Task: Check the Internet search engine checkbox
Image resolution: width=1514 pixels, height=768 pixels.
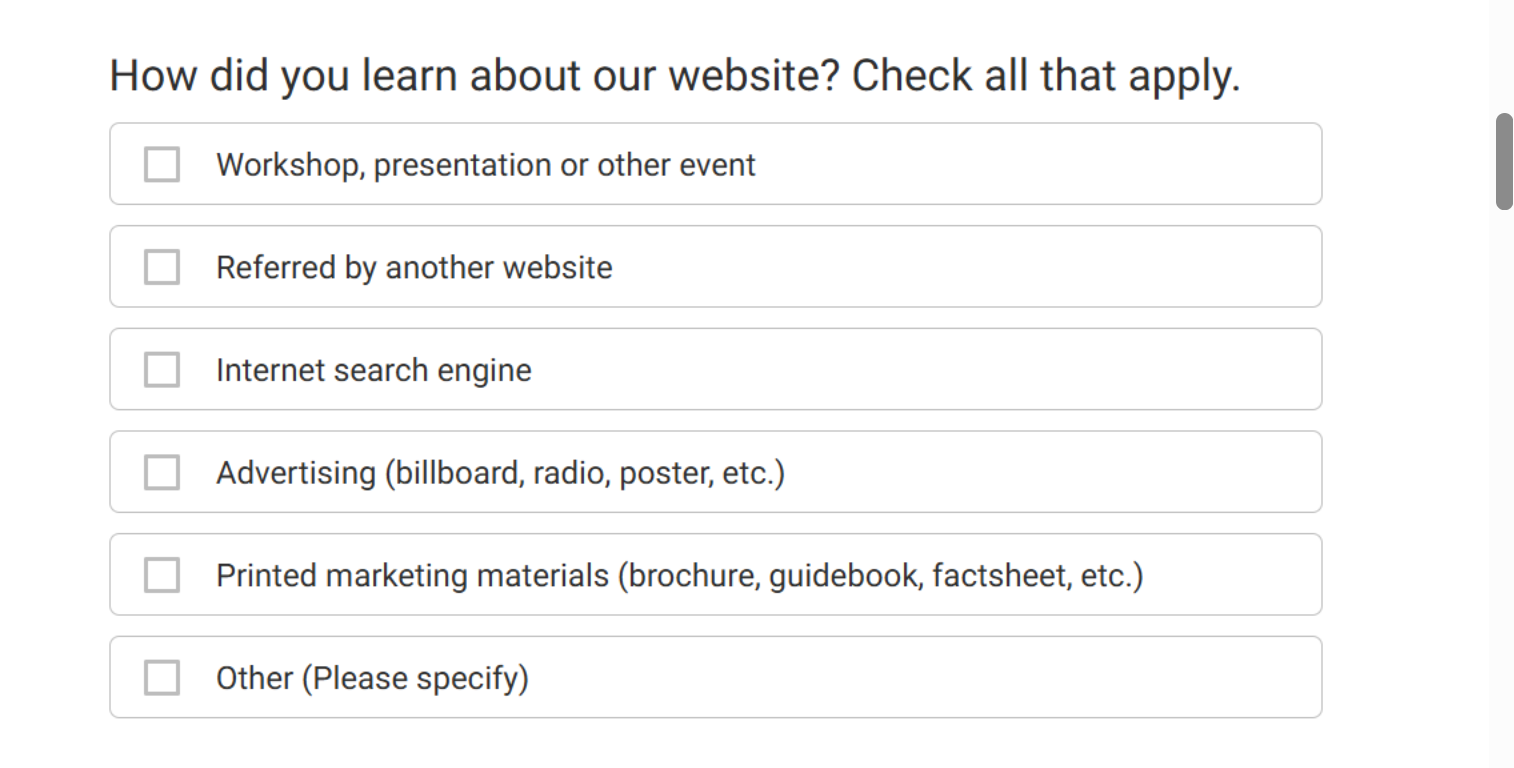Action: coord(161,369)
